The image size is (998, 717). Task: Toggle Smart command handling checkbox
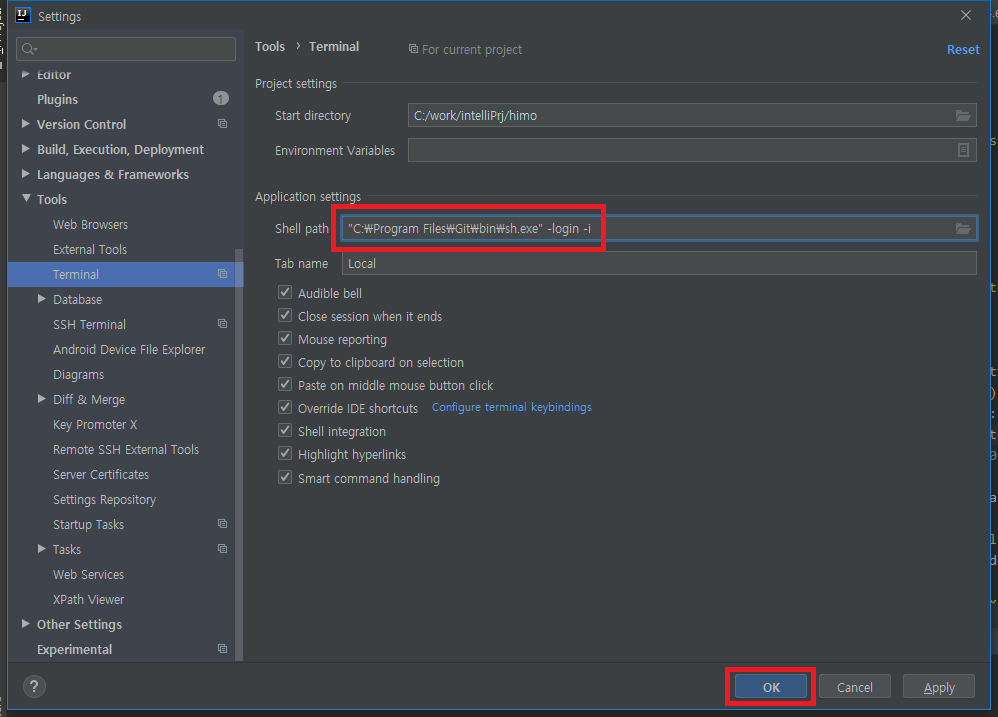tap(285, 478)
